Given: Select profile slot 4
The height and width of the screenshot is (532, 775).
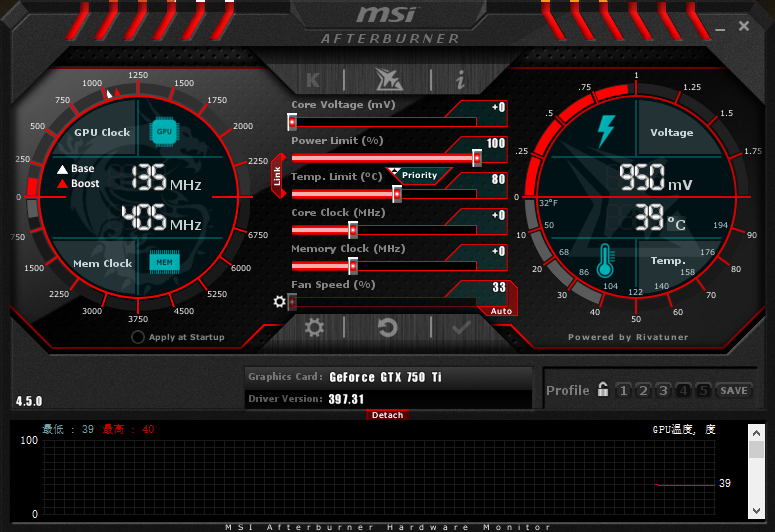Looking at the screenshot, I should pyautogui.click(x=683, y=391).
